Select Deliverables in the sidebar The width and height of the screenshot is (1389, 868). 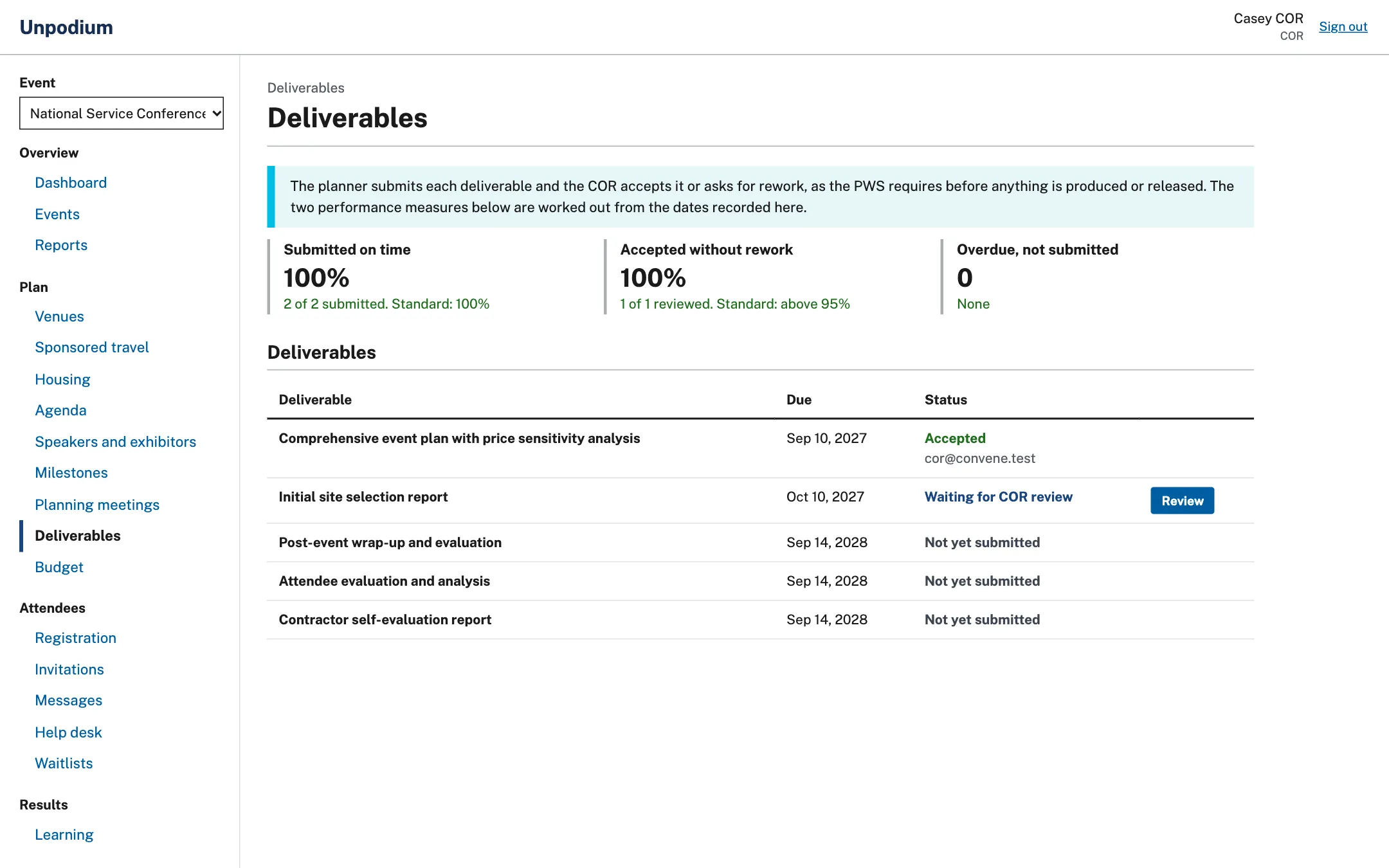tap(78, 536)
